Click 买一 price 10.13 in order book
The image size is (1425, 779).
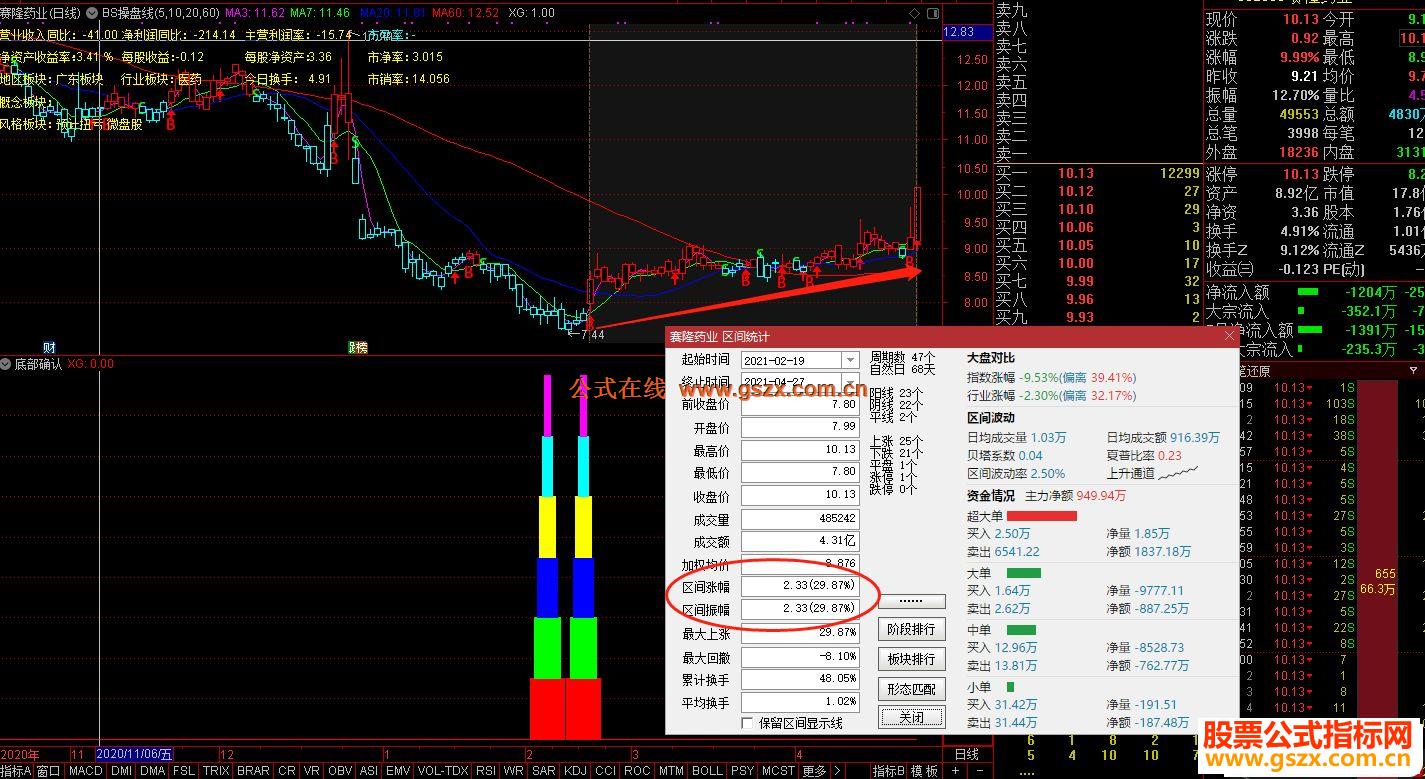pyautogui.click(x=1076, y=173)
